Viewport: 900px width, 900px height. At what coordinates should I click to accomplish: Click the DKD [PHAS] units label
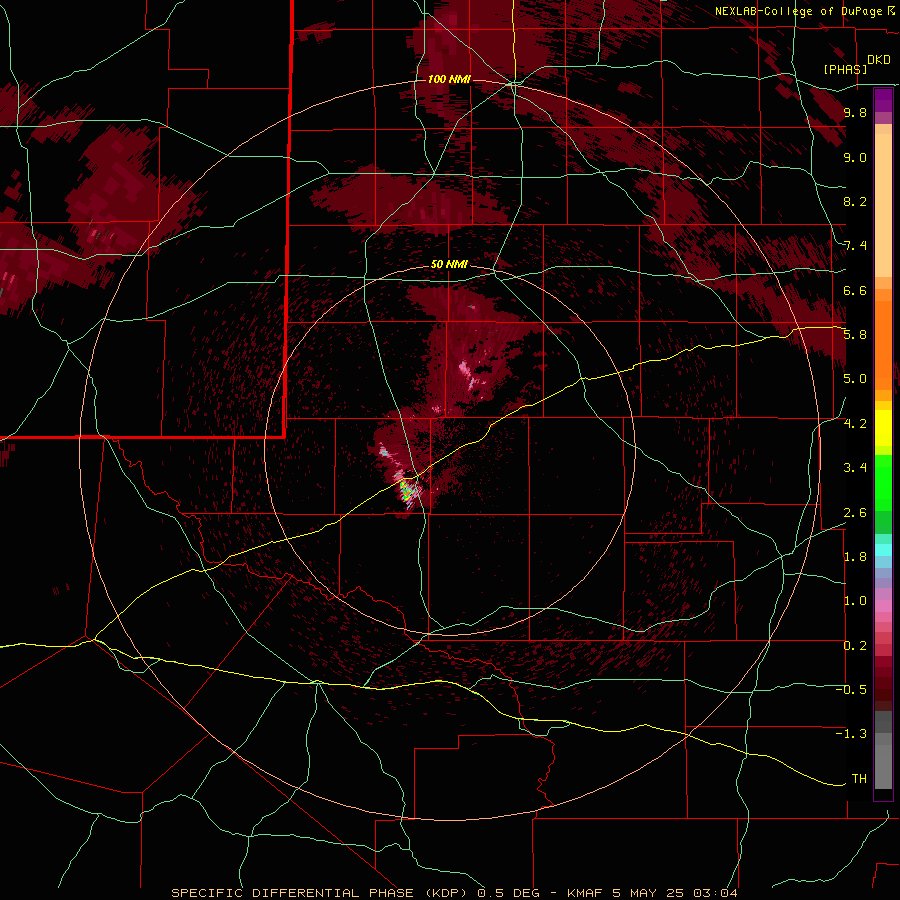tap(857, 64)
